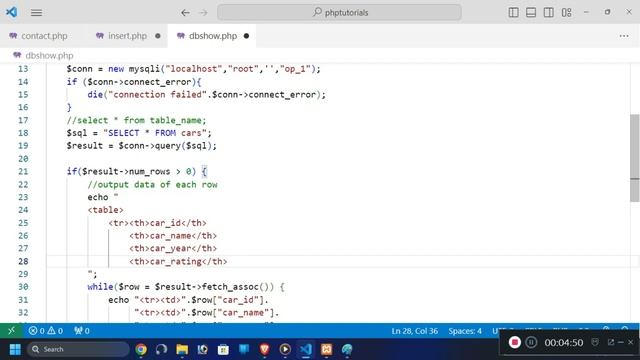The height and width of the screenshot is (360, 640).
Task: Open the customize layout icon
Action: click(x=566, y=12)
